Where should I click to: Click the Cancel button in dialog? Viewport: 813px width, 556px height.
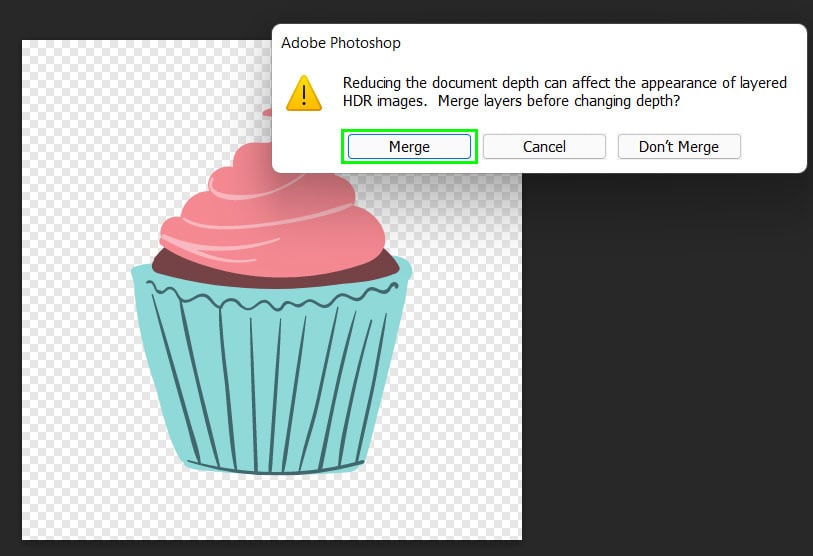(544, 147)
